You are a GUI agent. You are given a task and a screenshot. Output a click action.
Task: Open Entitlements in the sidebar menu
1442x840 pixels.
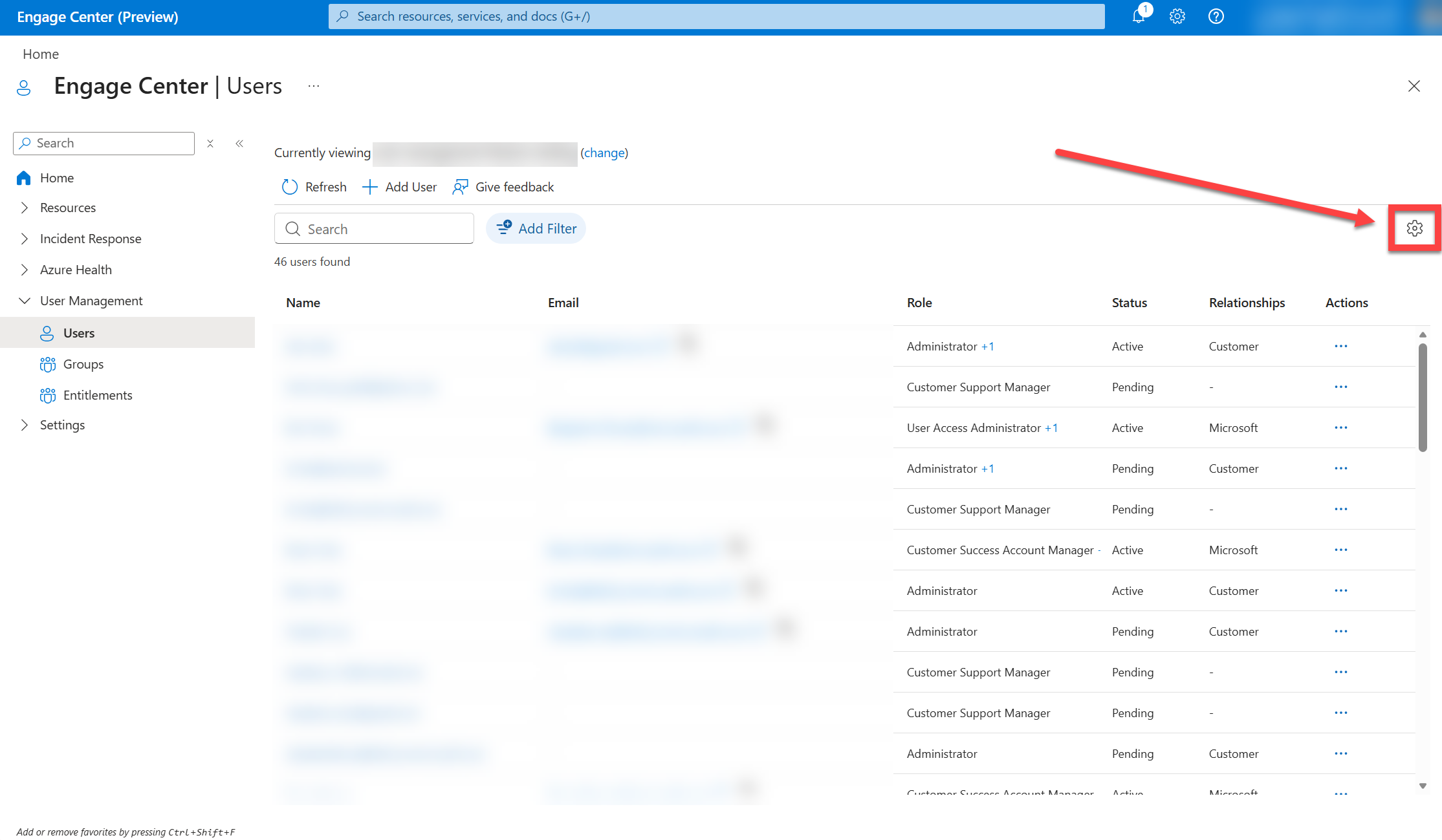tap(98, 395)
